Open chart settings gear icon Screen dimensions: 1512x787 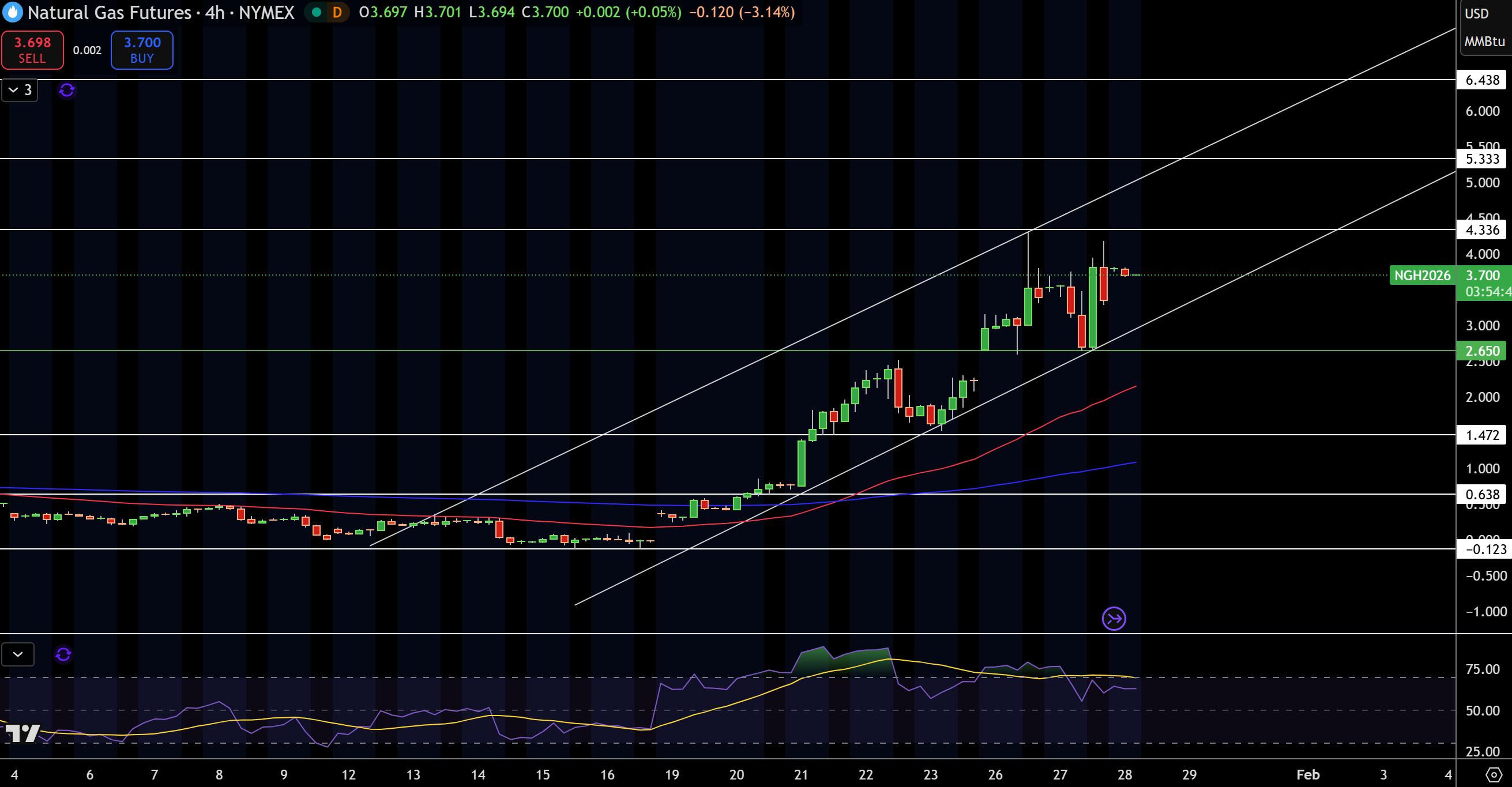coord(1493,775)
